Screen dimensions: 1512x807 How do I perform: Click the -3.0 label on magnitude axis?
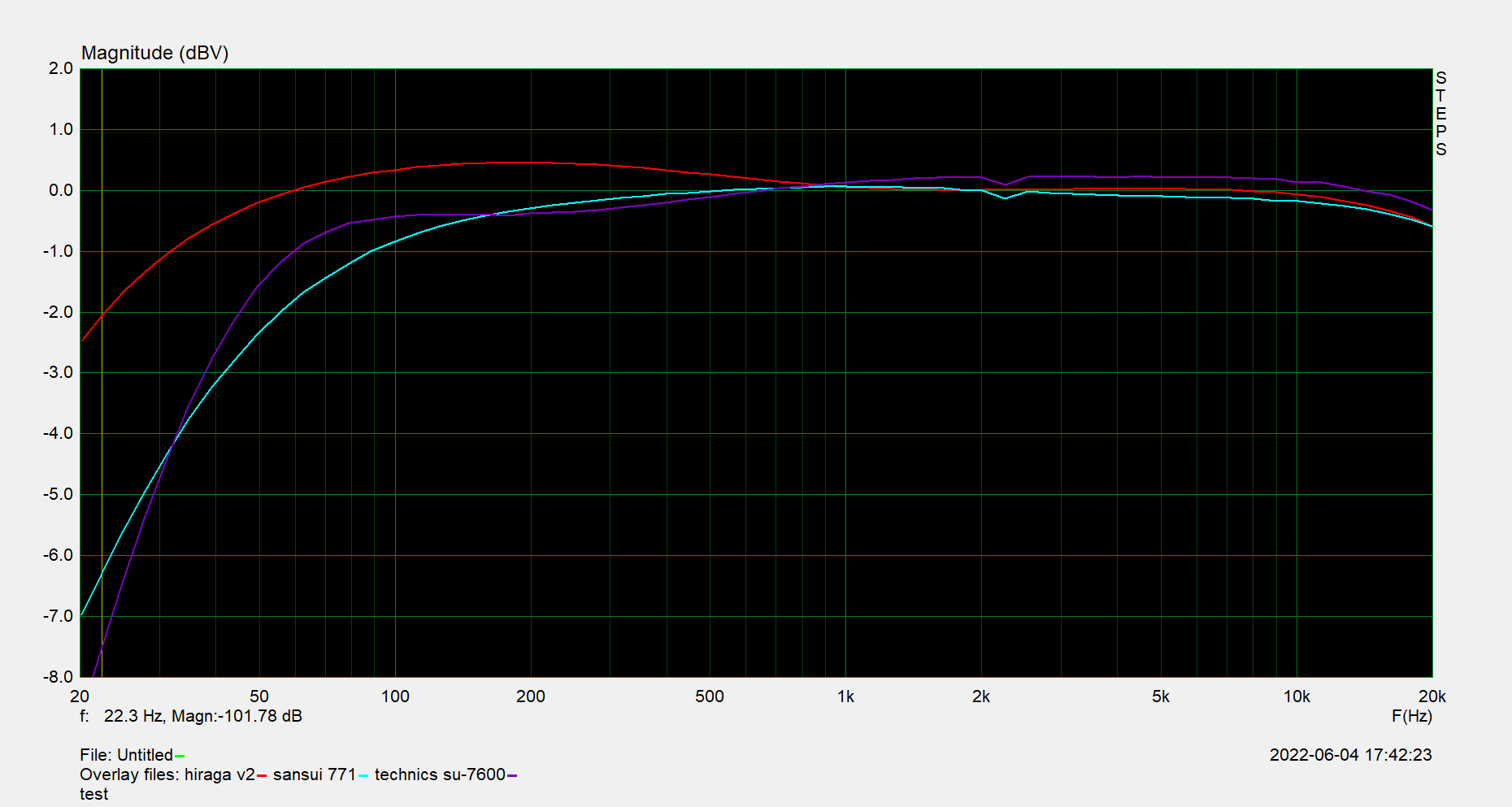click(x=59, y=373)
